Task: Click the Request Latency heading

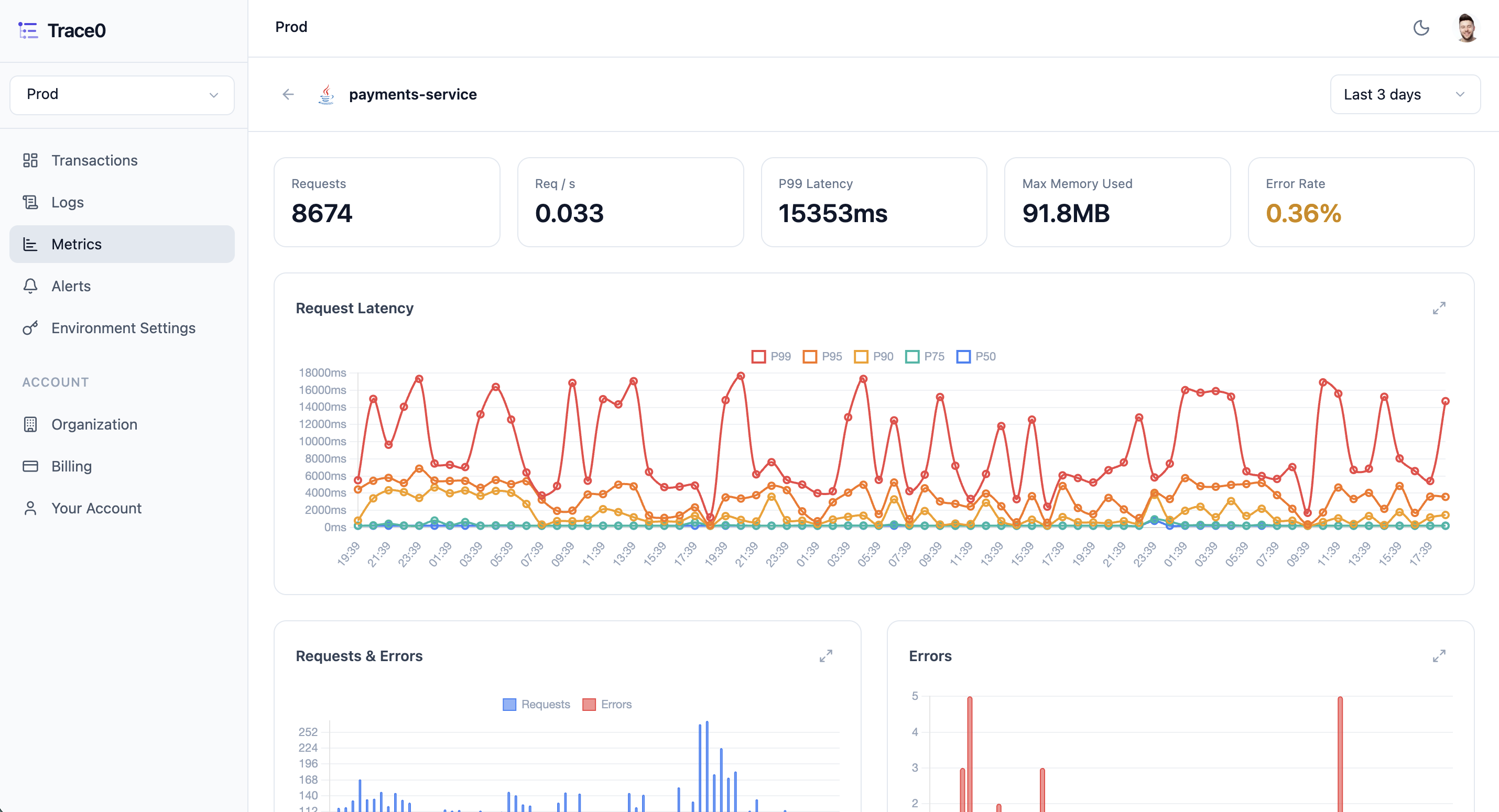Action: (x=354, y=308)
